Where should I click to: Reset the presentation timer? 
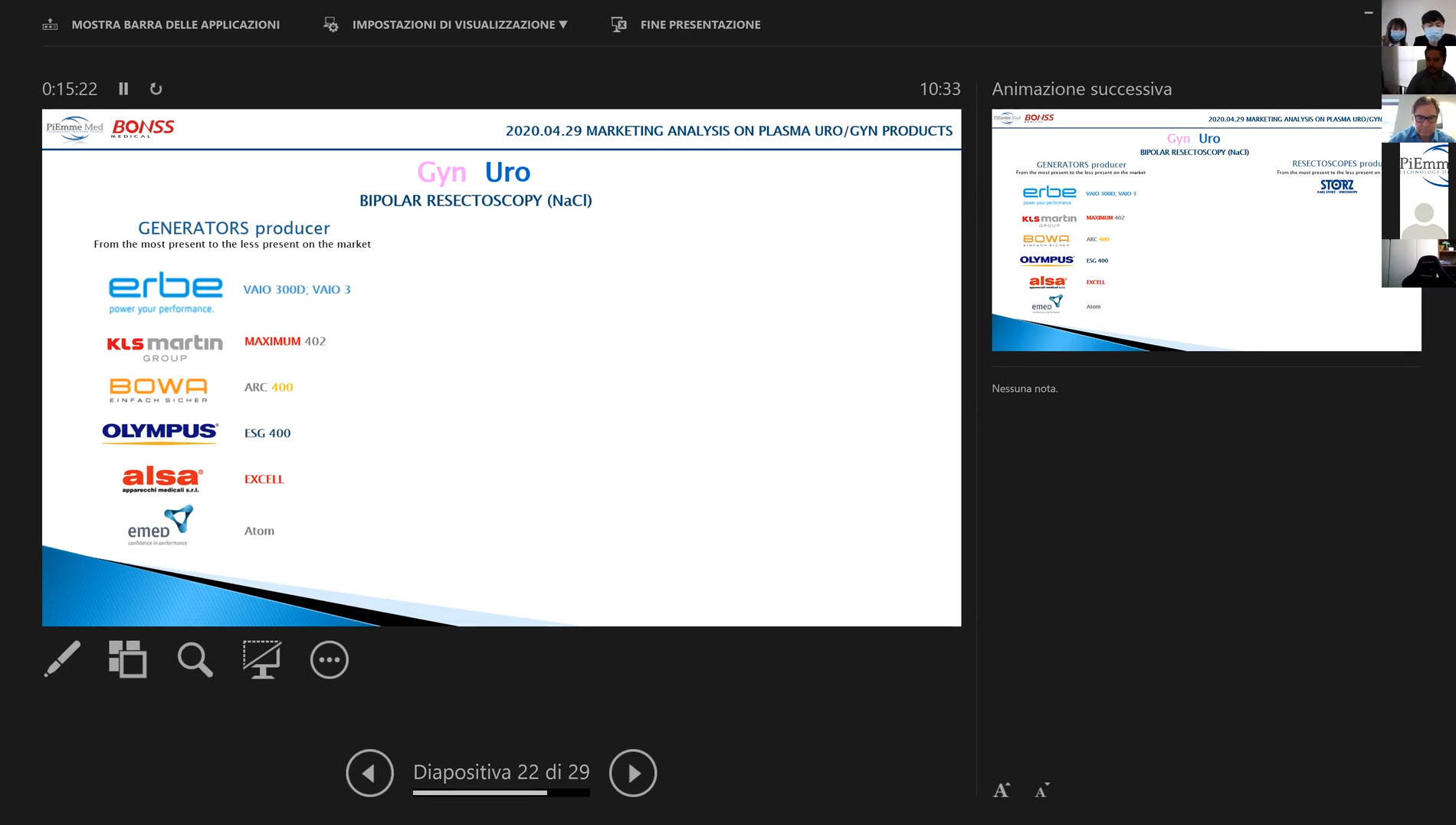pyautogui.click(x=156, y=89)
